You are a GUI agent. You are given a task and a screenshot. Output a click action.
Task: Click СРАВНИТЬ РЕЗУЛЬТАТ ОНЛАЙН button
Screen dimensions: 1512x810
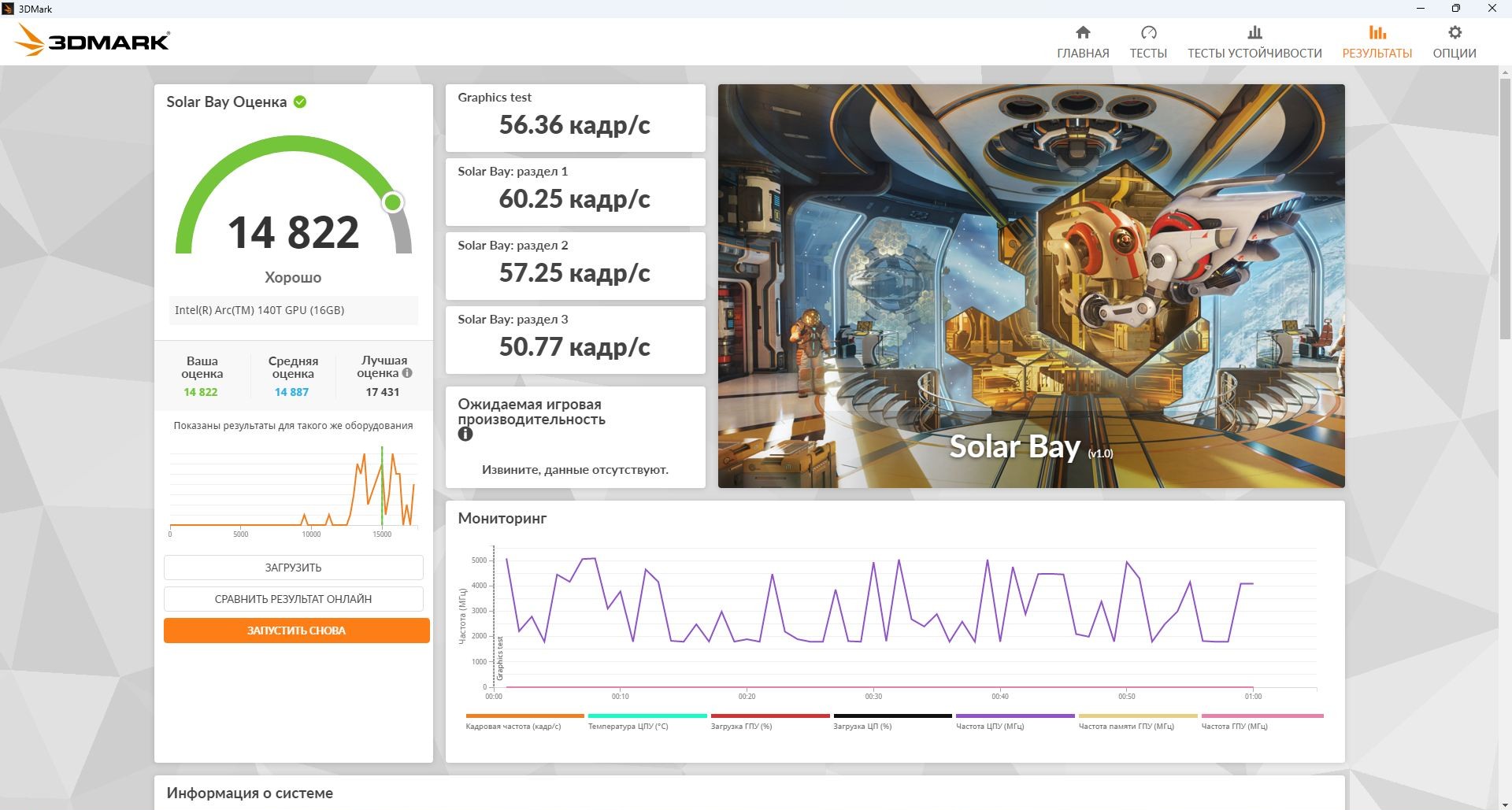294,599
